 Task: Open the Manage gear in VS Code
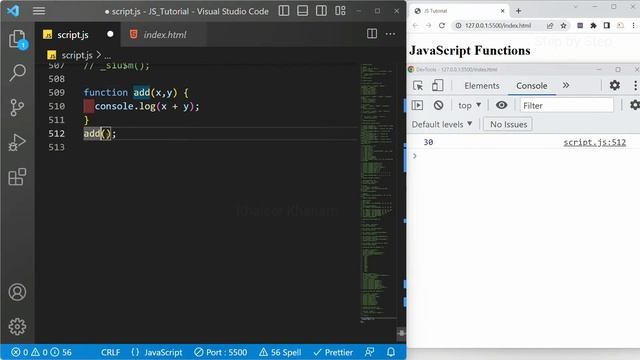(17, 327)
